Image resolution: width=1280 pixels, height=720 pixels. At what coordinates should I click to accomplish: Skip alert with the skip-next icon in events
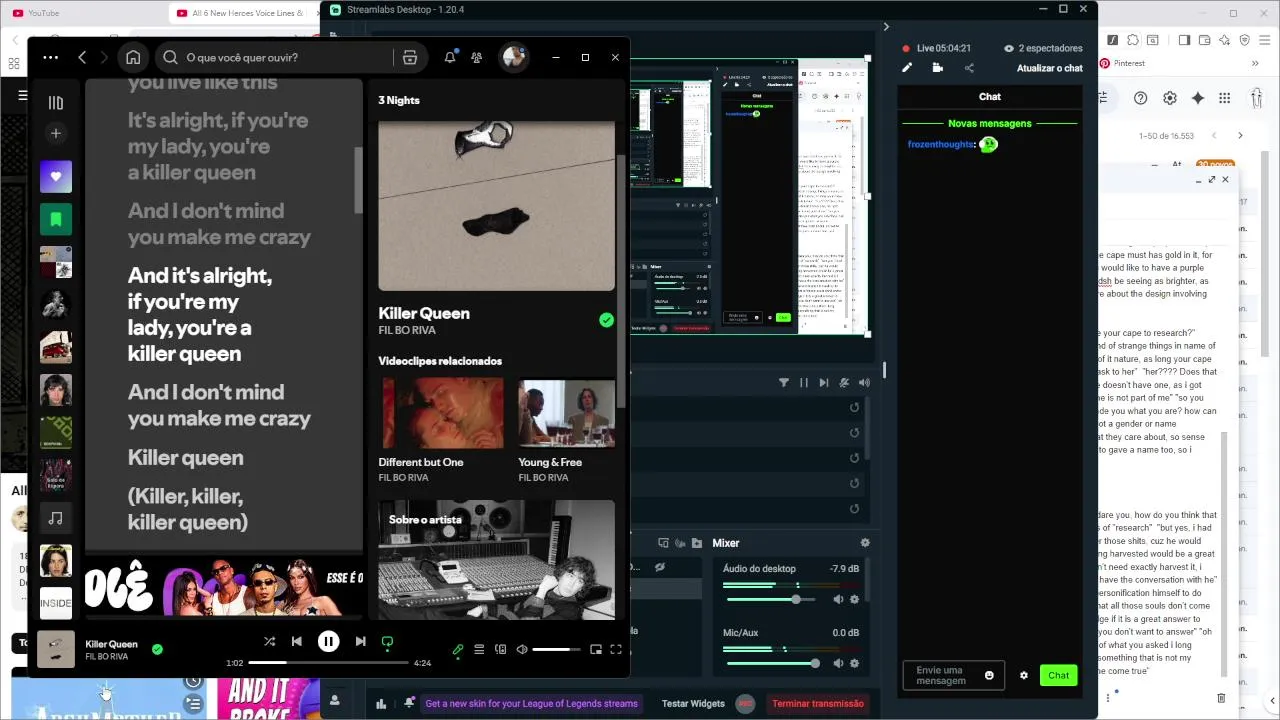point(824,382)
